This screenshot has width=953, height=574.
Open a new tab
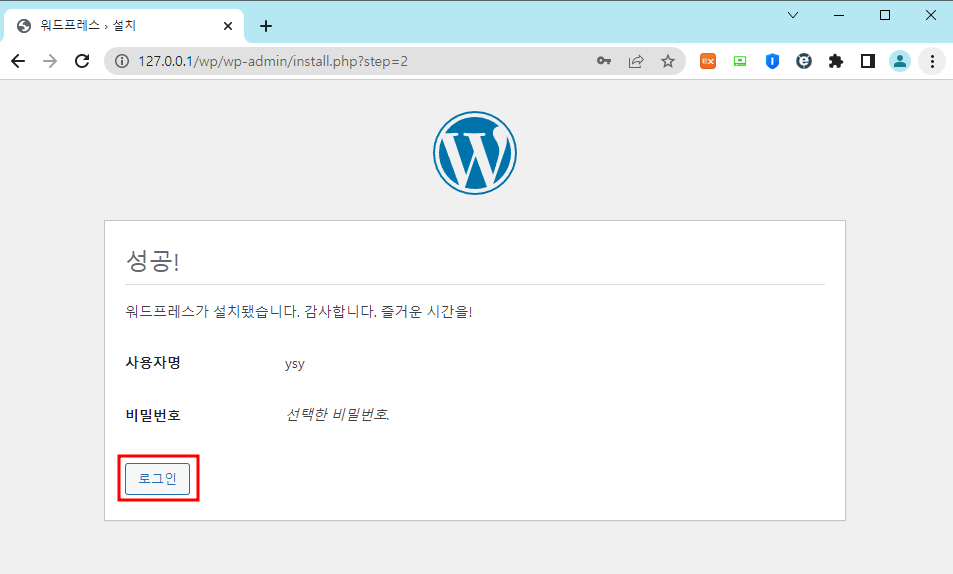[266, 26]
